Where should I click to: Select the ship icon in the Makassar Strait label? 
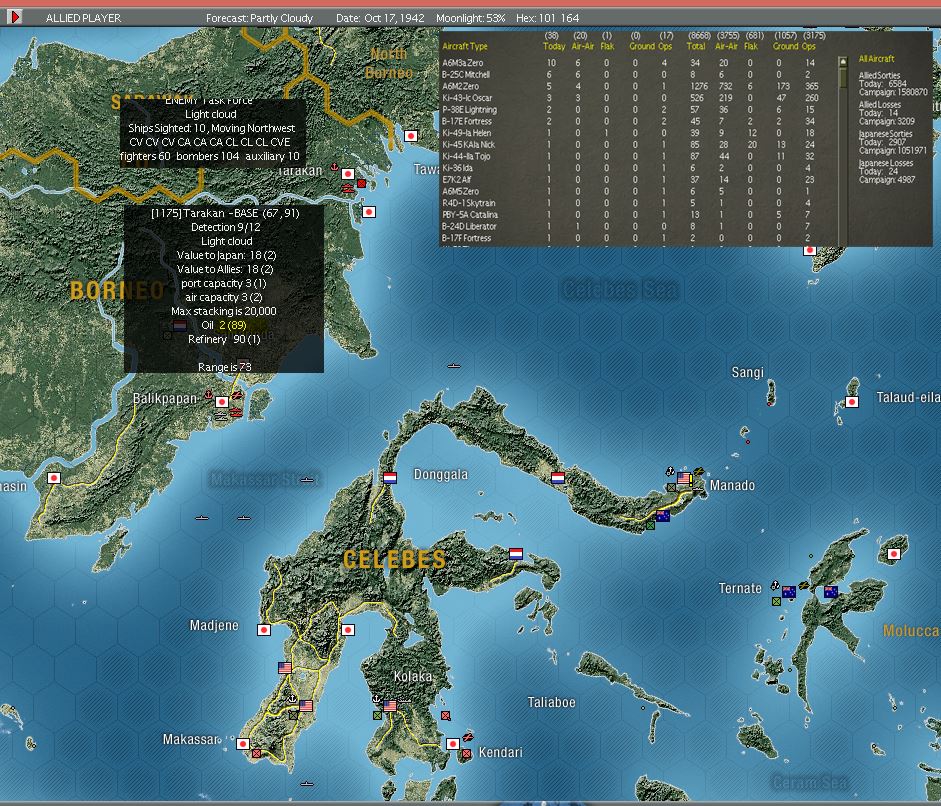(x=307, y=480)
